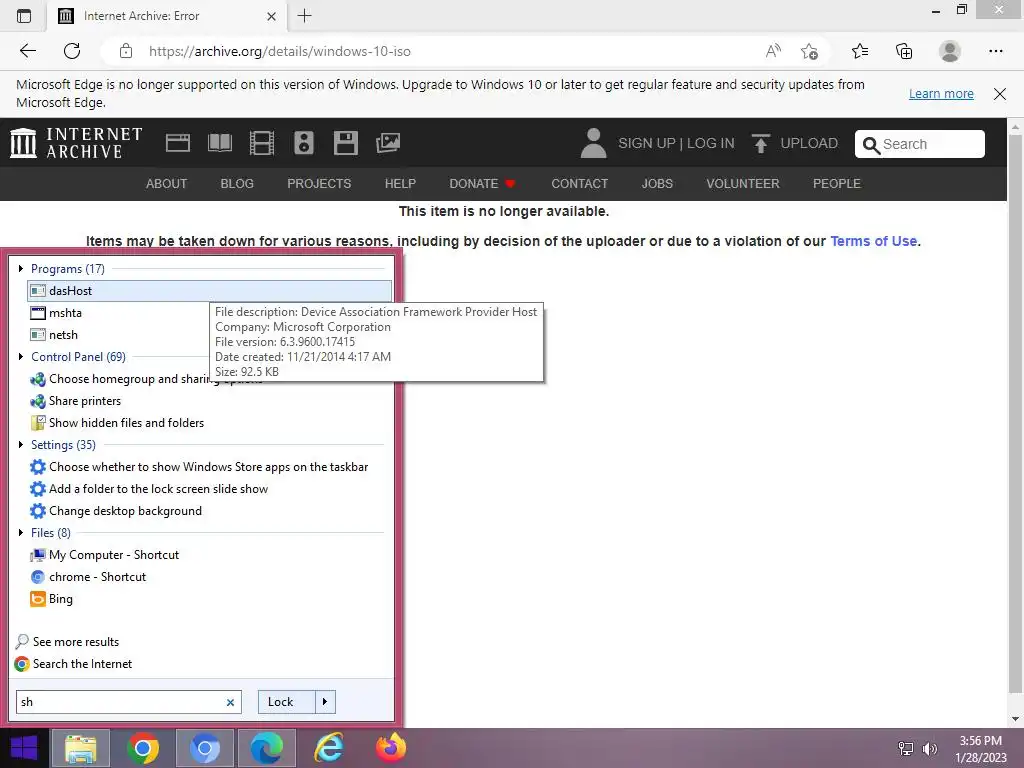This screenshot has height=768, width=1024.
Task: Open Chromium from the taskbar
Action: pyautogui.click(x=205, y=748)
